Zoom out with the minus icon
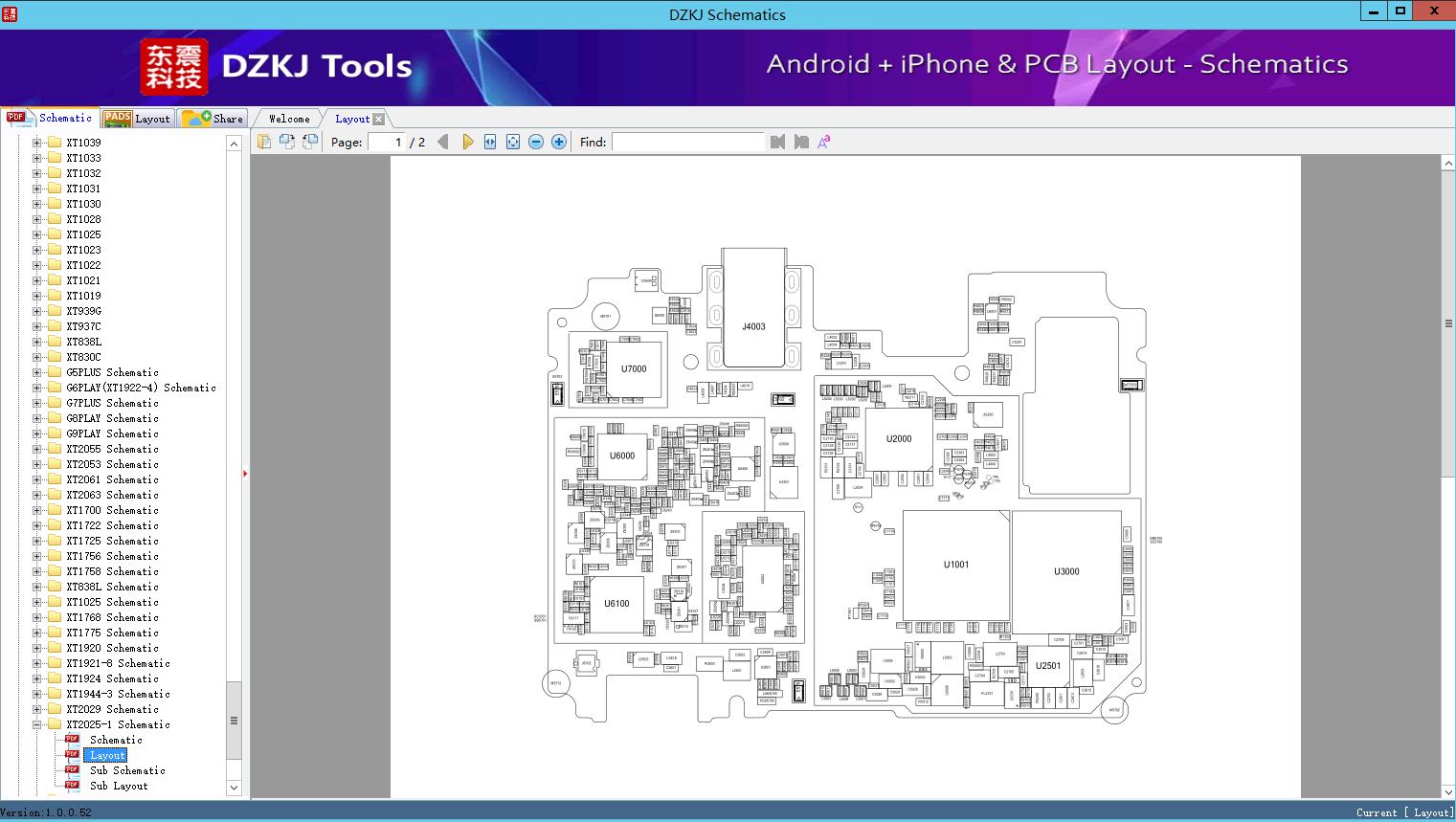The image size is (1456, 822). (x=536, y=142)
